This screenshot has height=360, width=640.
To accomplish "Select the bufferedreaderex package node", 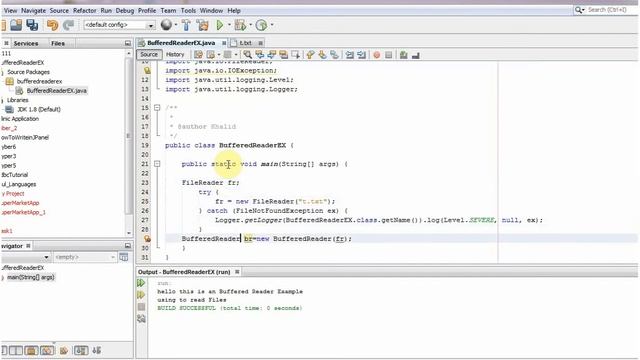I will tap(39, 81).
